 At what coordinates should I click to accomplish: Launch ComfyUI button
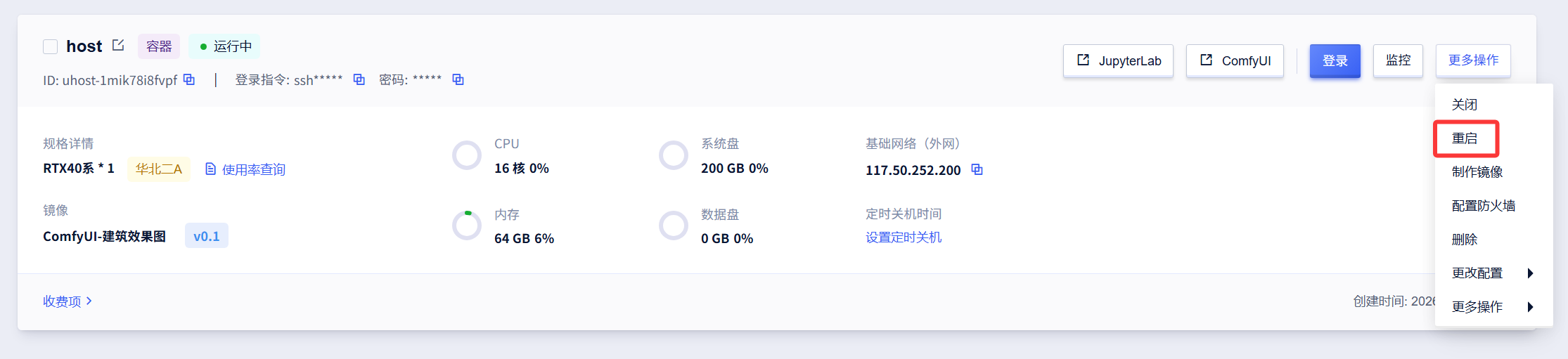pos(1235,60)
